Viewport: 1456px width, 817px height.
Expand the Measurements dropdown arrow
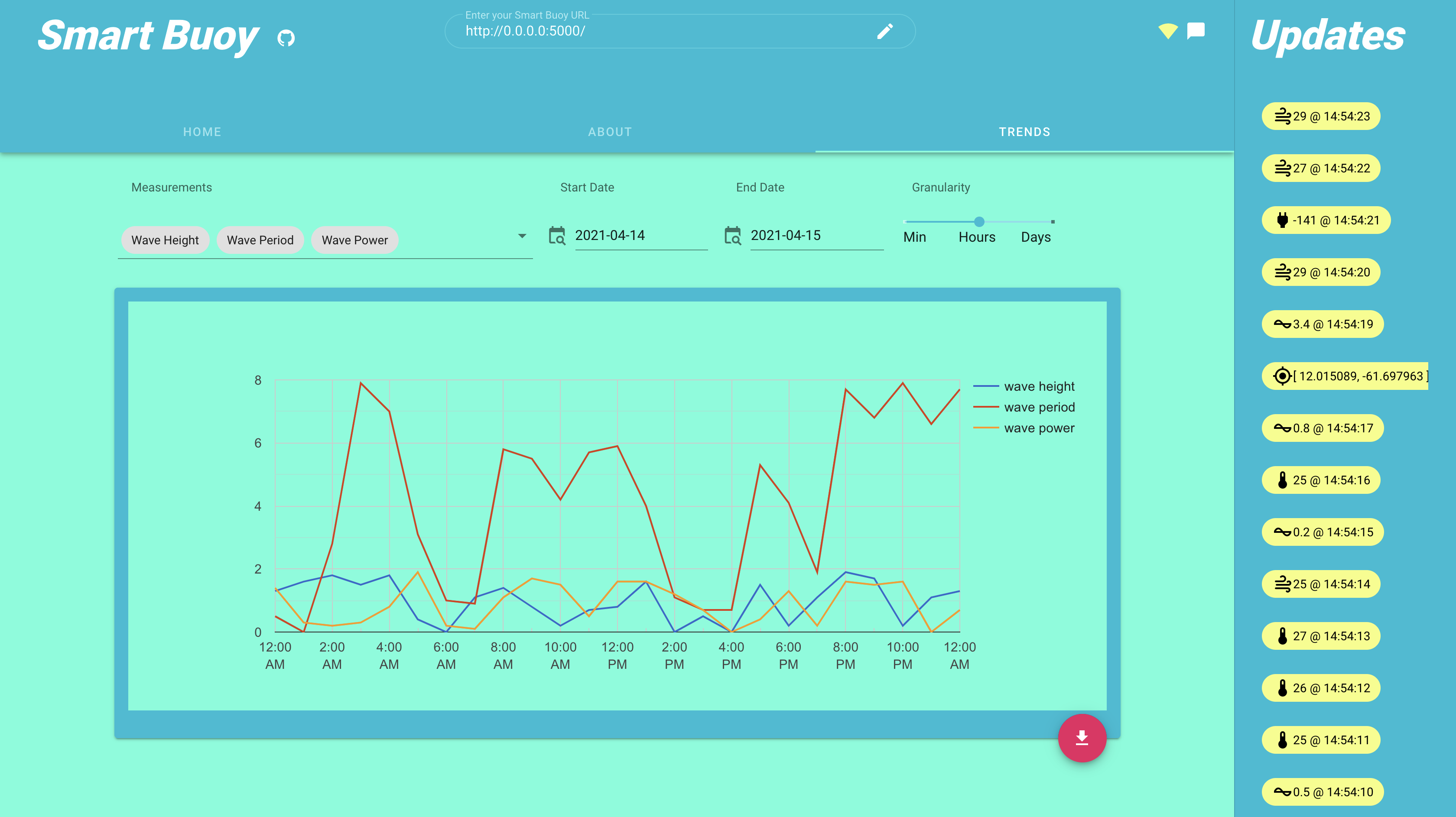[522, 236]
